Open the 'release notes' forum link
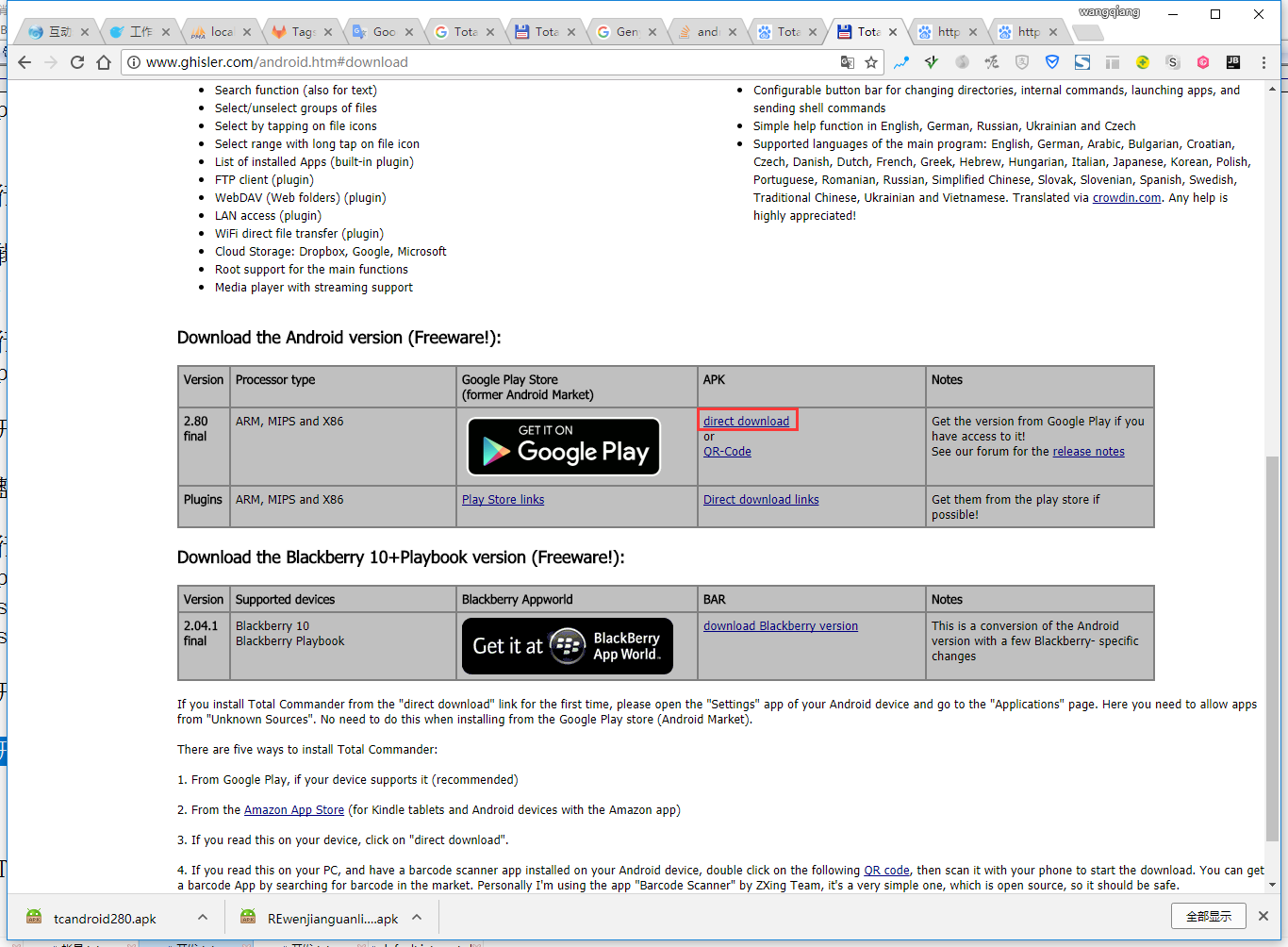 click(x=1088, y=451)
